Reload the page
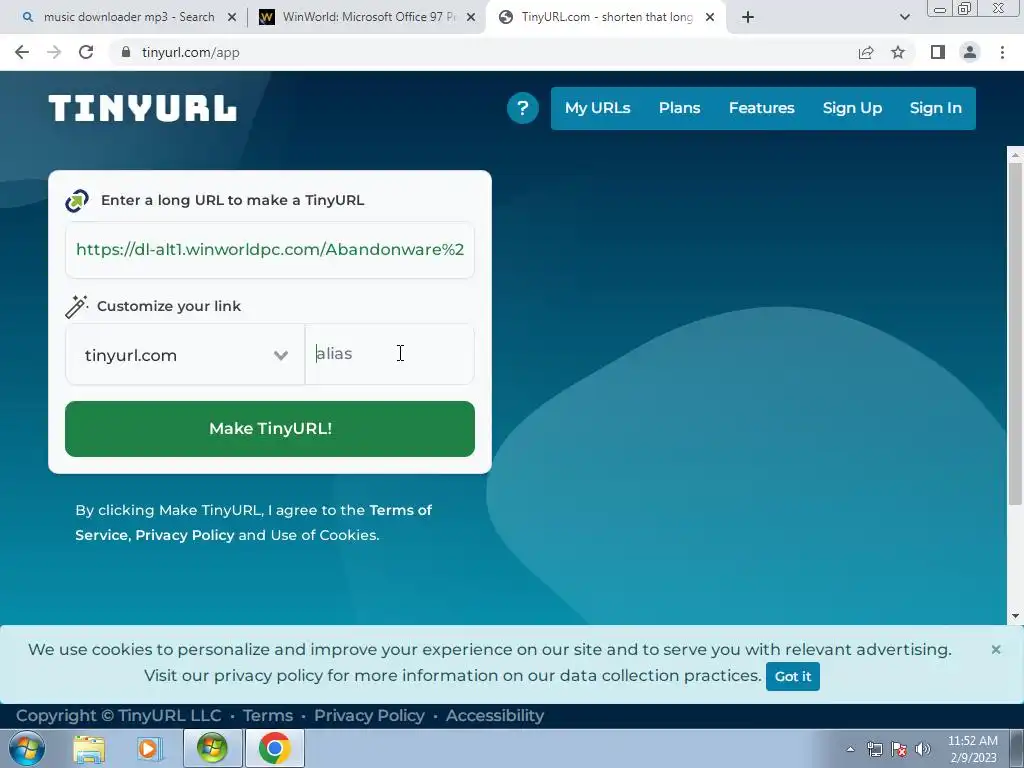The height and width of the screenshot is (768, 1024). point(86,52)
